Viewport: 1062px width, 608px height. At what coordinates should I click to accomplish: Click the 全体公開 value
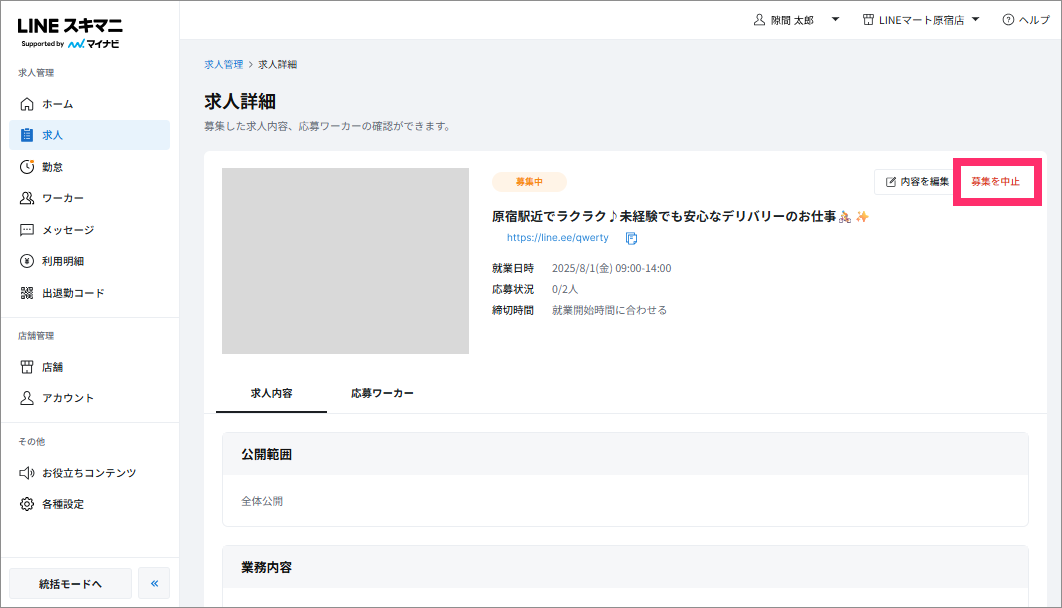(262, 501)
